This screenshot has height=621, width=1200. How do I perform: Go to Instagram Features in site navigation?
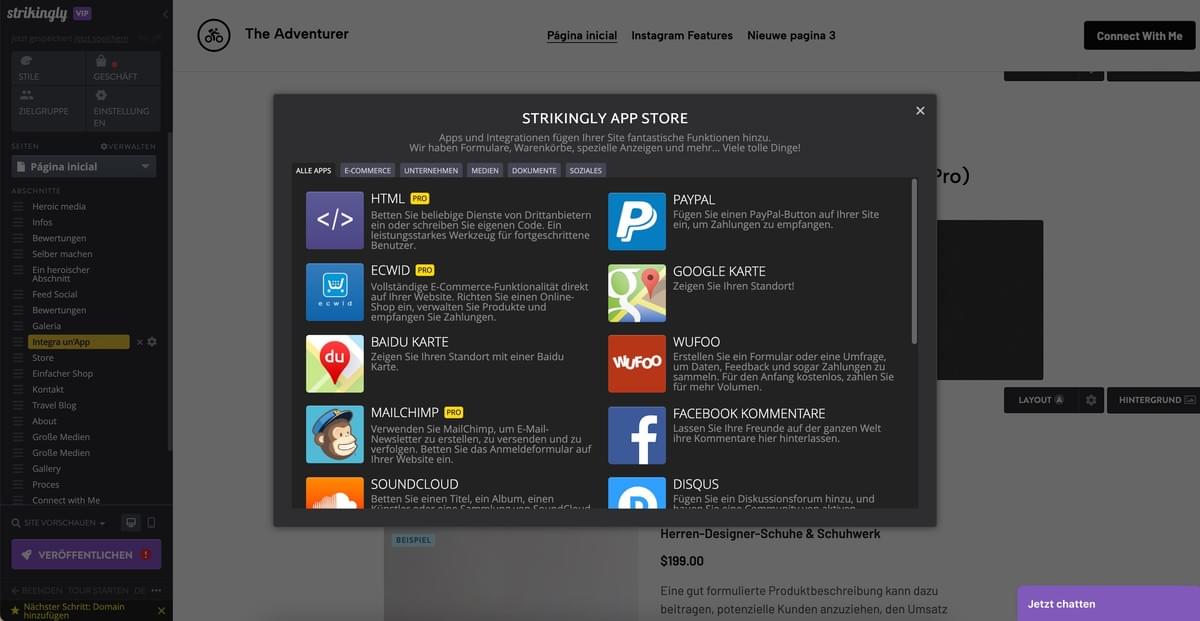coord(682,36)
